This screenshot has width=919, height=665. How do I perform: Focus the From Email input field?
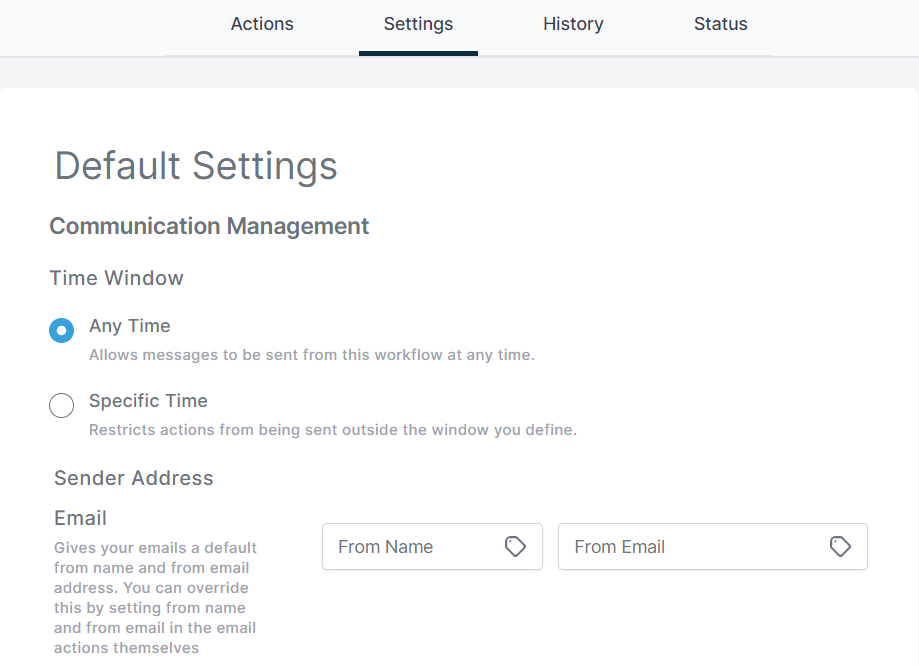pos(713,547)
